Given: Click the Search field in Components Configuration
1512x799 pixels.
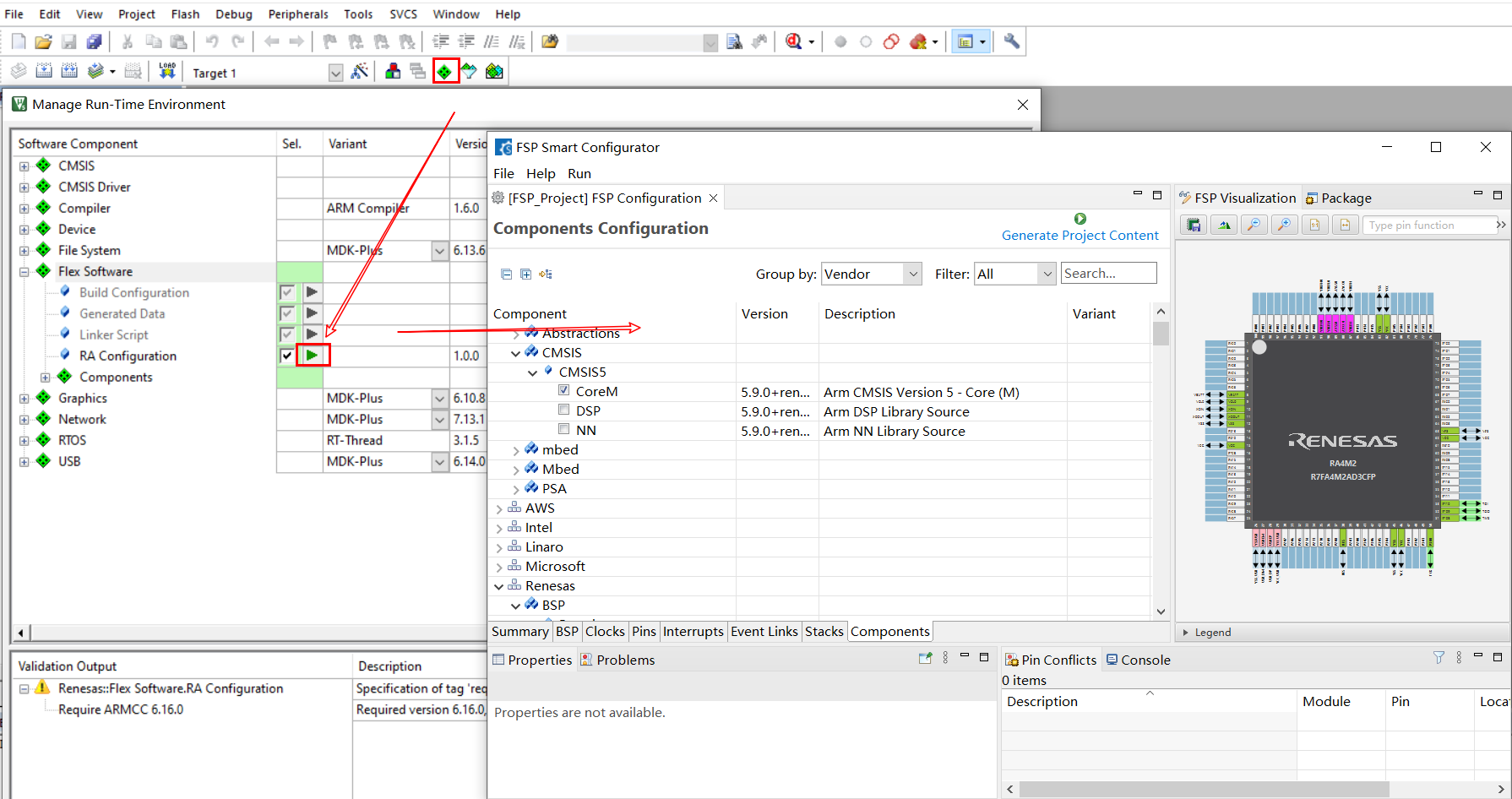Looking at the screenshot, I should (x=1108, y=274).
